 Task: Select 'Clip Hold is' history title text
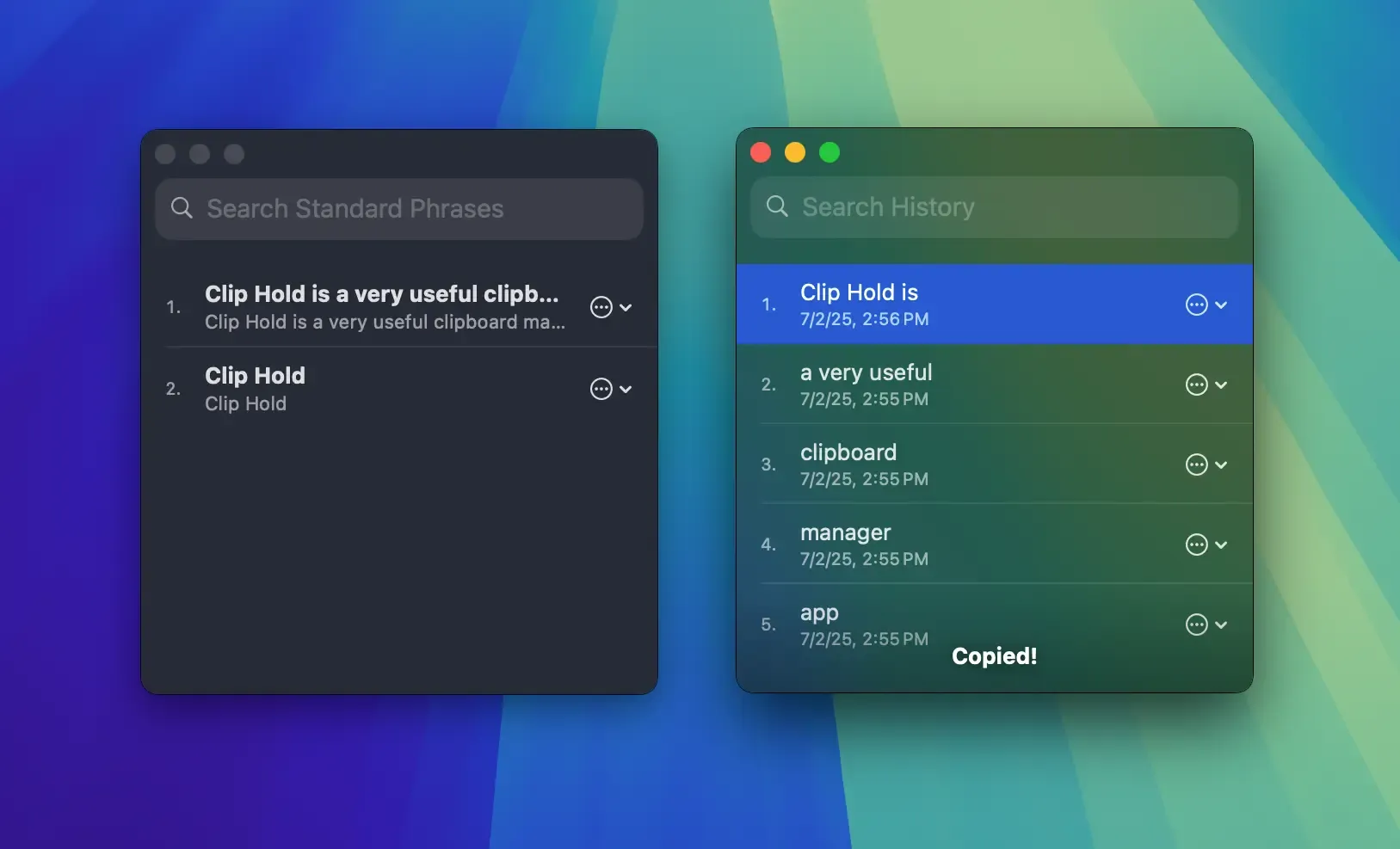tap(859, 292)
